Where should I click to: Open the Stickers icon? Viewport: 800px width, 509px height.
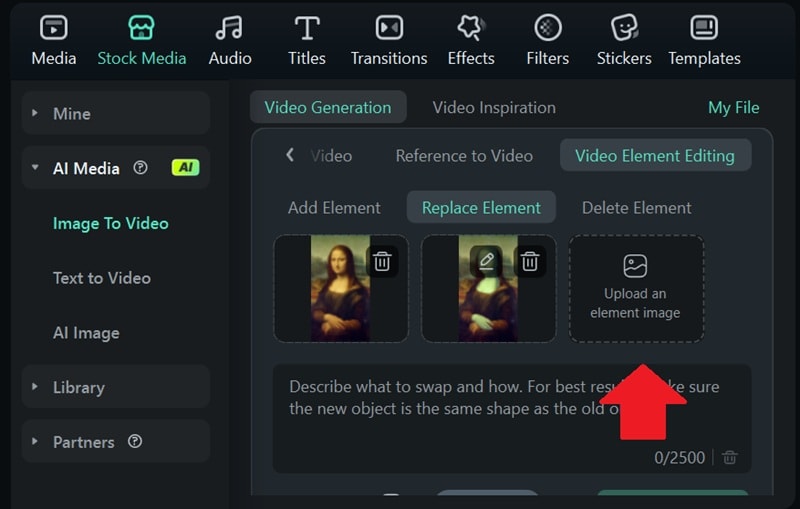(x=624, y=28)
